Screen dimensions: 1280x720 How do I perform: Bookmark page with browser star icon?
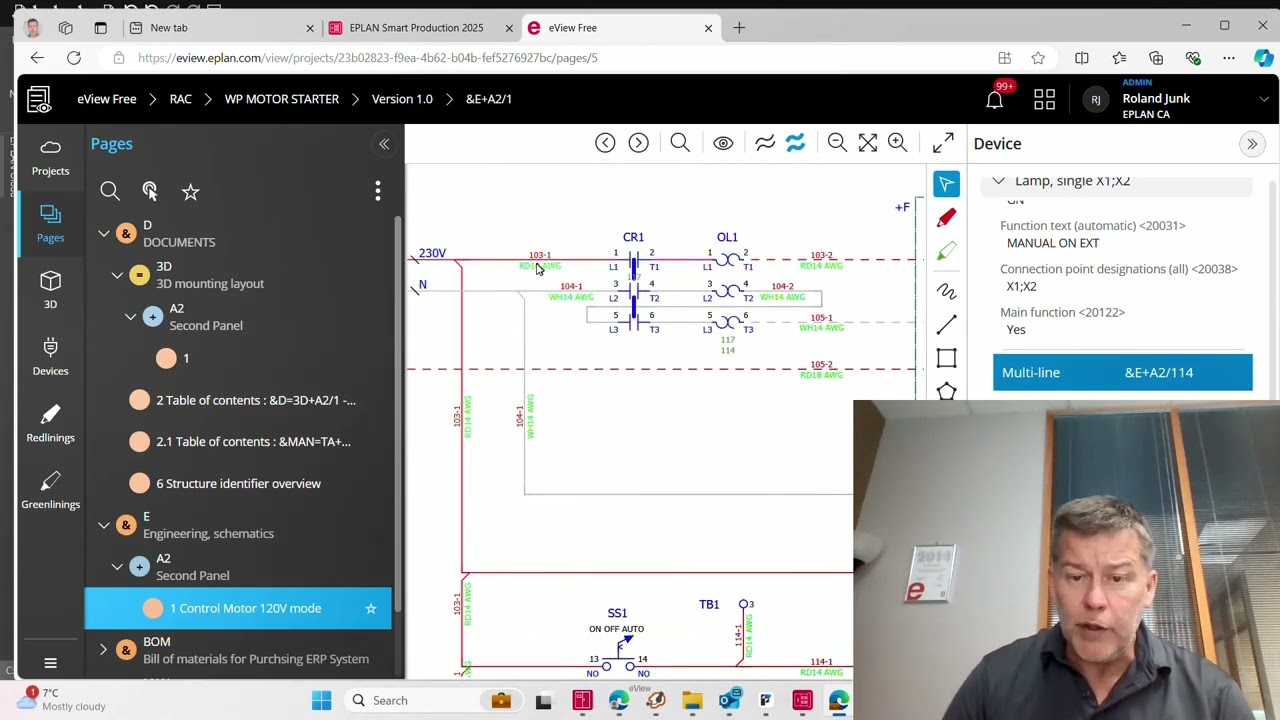coord(1038,58)
